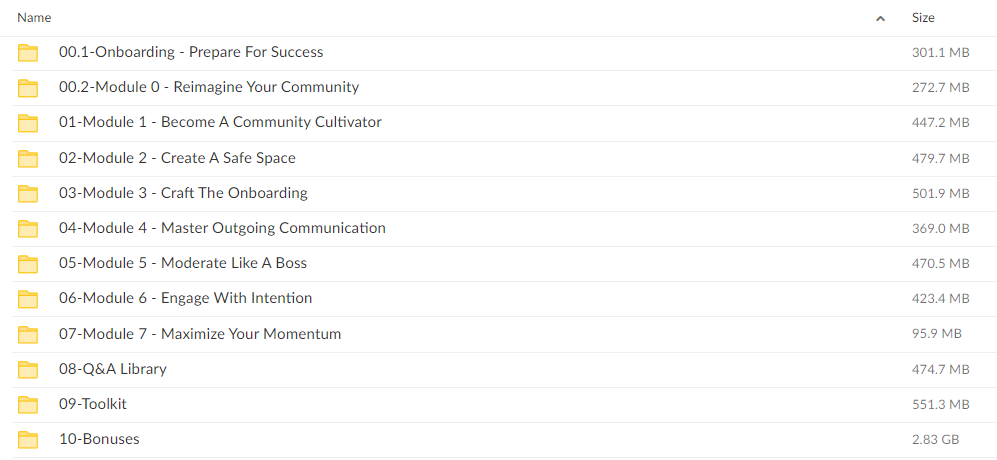Sort files by the Name column
The height and width of the screenshot is (460, 997).
pyautogui.click(x=34, y=18)
